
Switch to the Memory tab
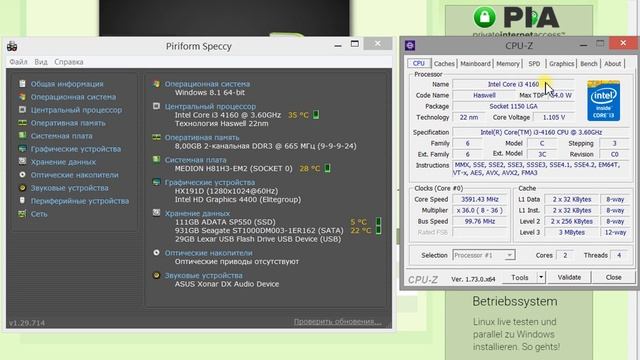pyautogui.click(x=508, y=64)
